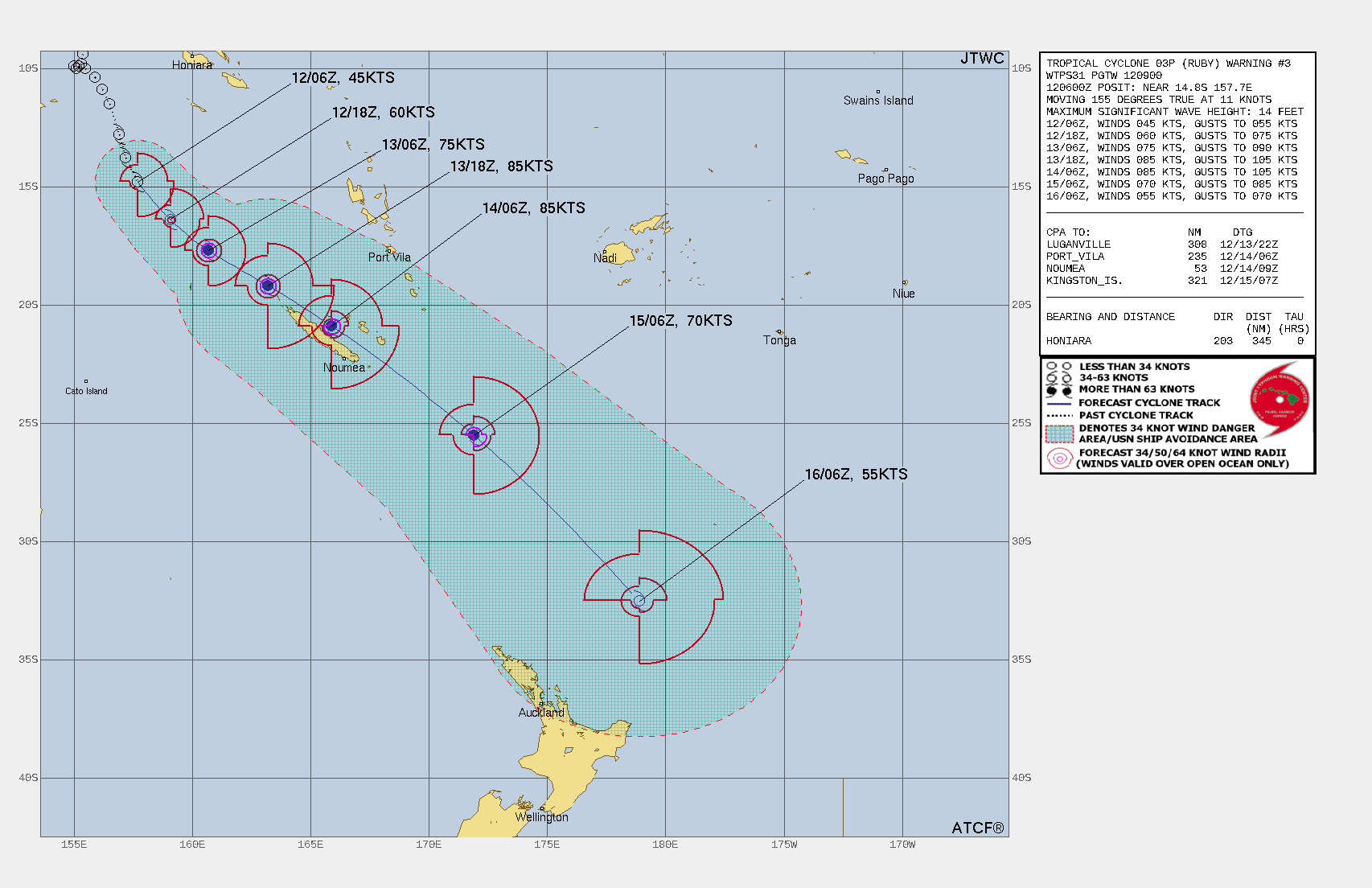Click the KINGSTON_IS. CPA row
Image resolution: width=1372 pixels, height=888 pixels.
1162,281
